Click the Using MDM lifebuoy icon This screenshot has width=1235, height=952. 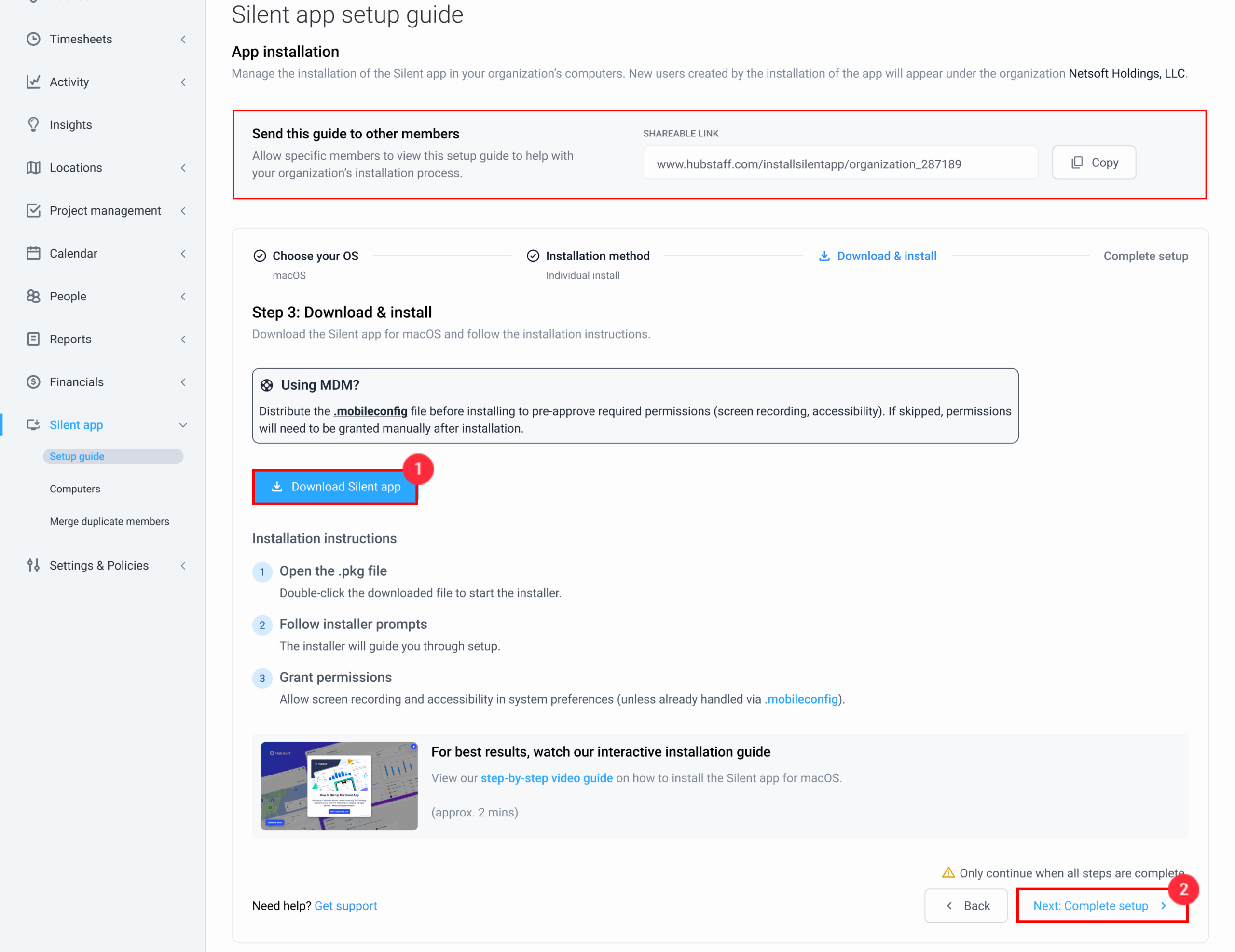(266, 385)
